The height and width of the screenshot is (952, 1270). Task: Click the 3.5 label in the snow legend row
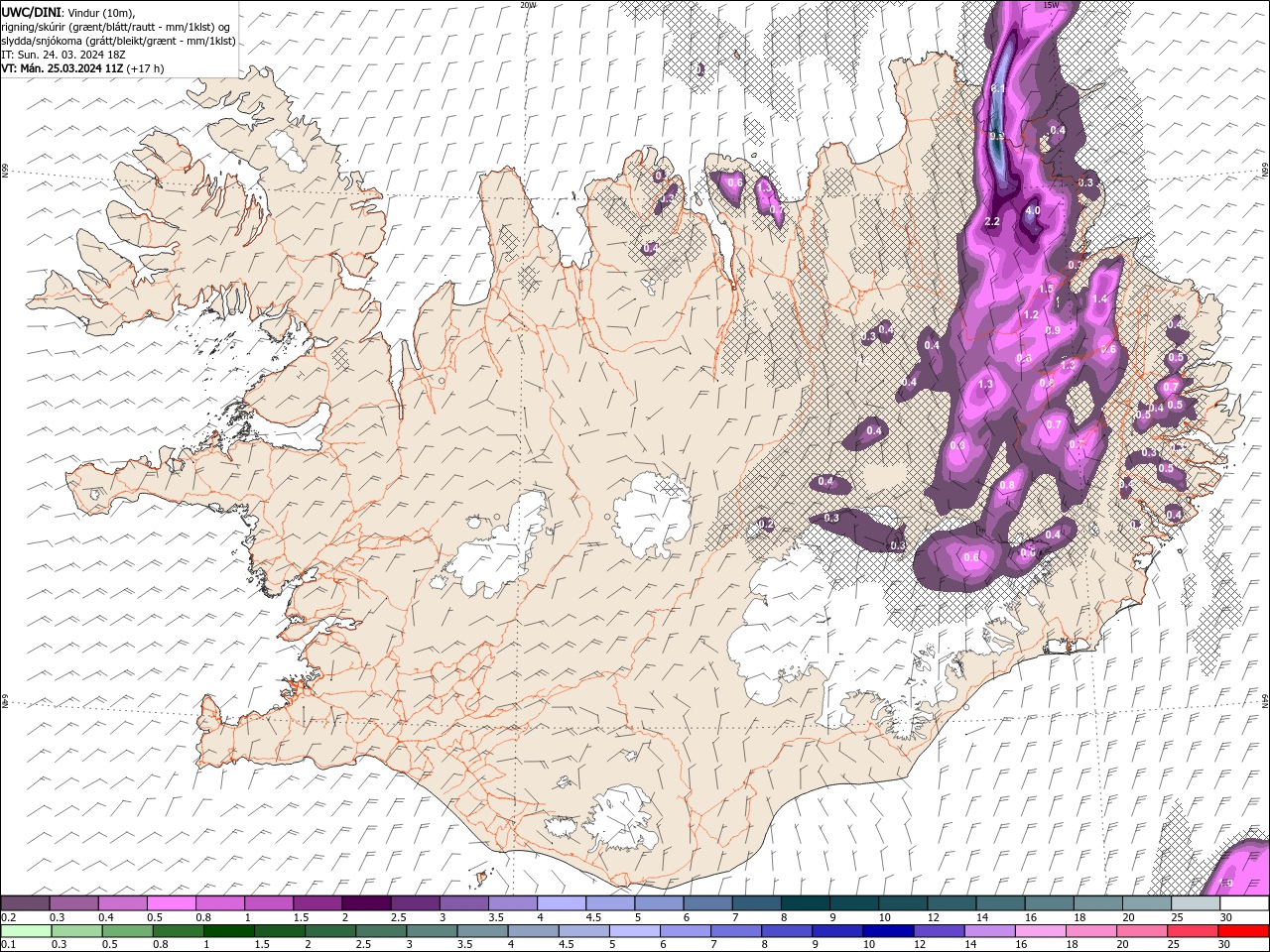[495, 917]
